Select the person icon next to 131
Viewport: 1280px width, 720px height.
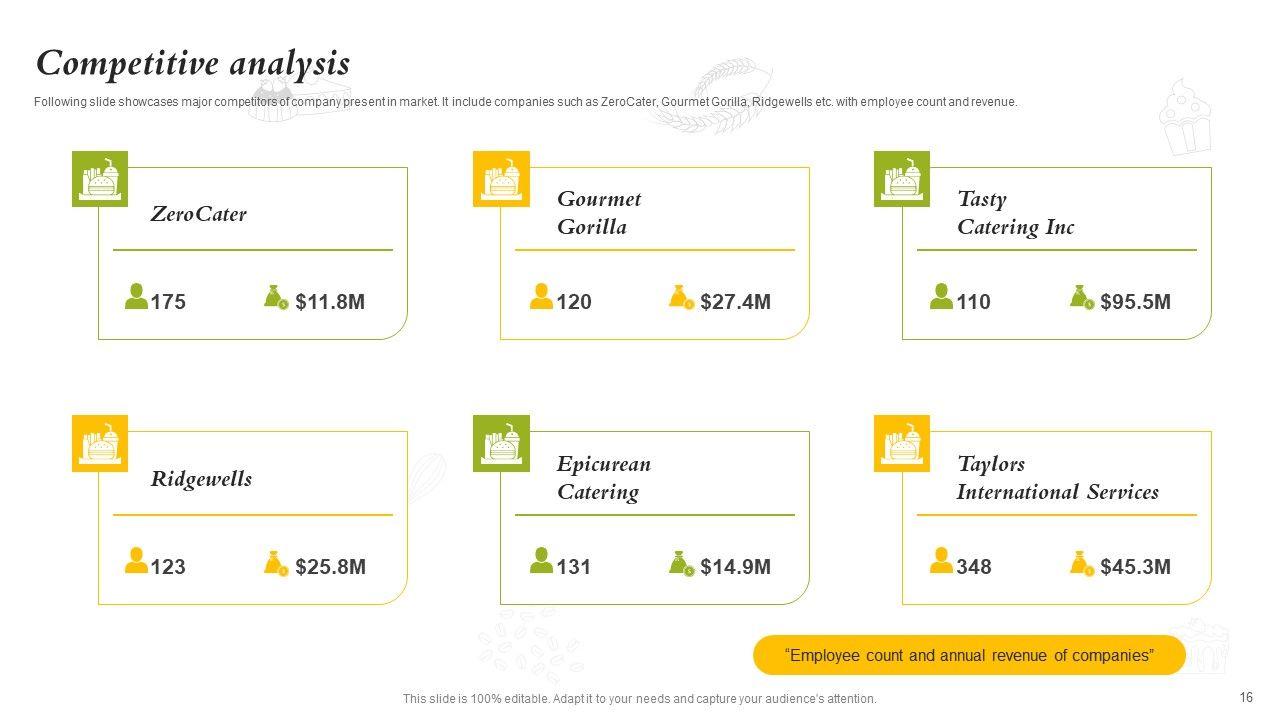[x=541, y=561]
